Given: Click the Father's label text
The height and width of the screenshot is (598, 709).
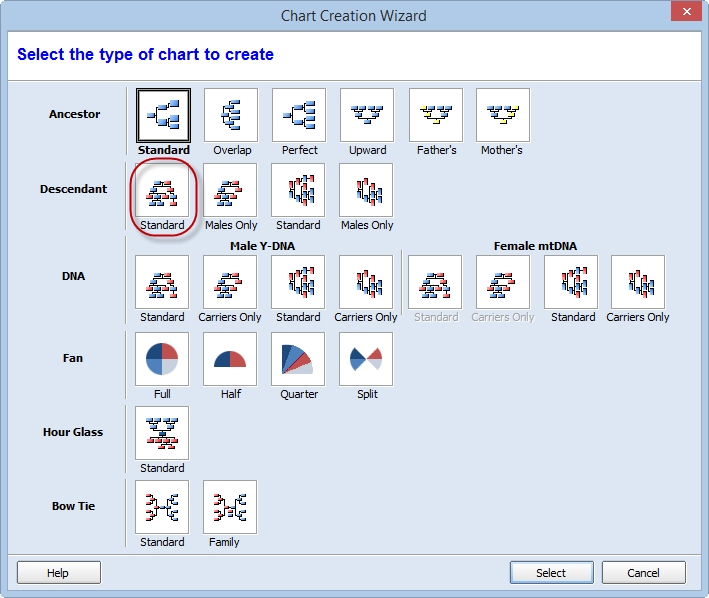Looking at the screenshot, I should point(436,151).
